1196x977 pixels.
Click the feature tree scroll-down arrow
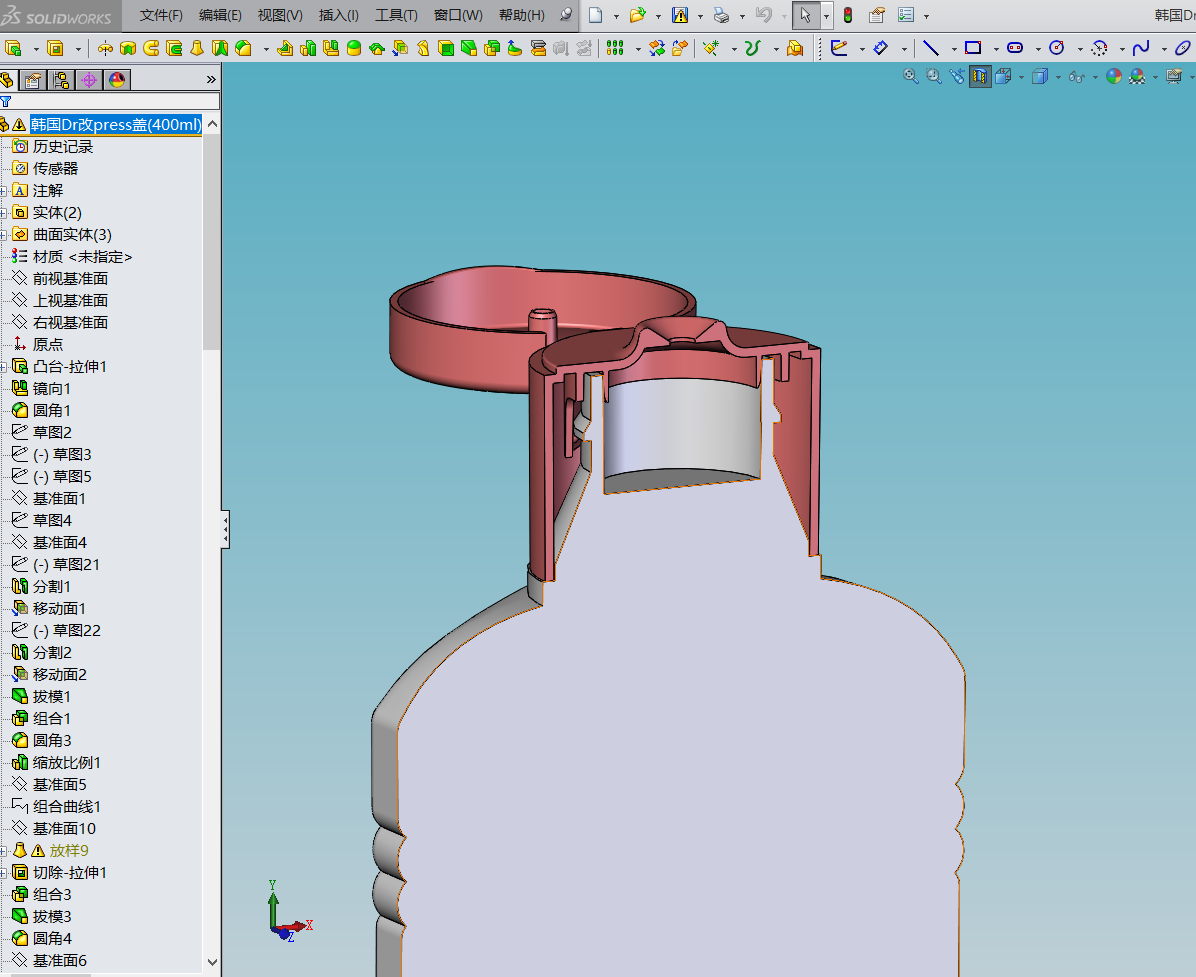click(x=213, y=963)
